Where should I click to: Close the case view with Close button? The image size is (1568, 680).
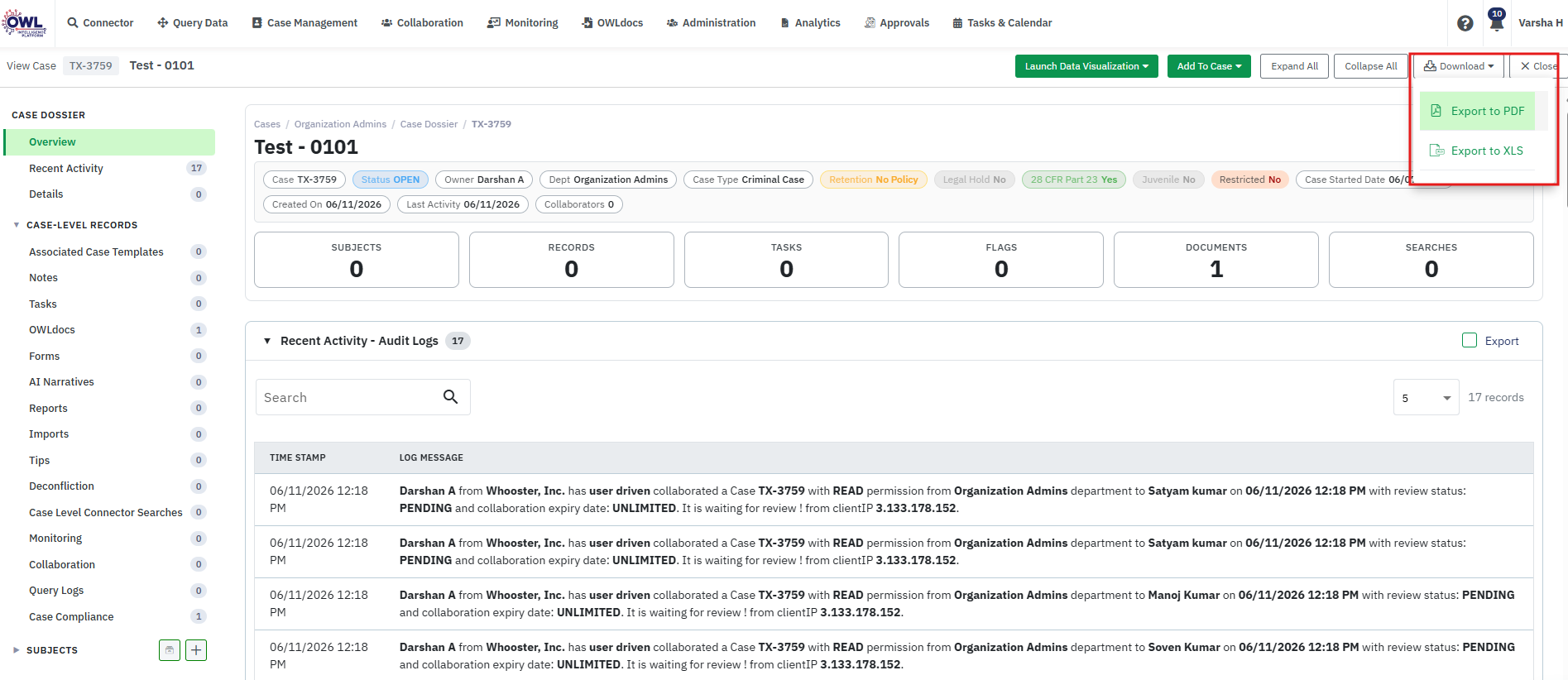click(1538, 66)
